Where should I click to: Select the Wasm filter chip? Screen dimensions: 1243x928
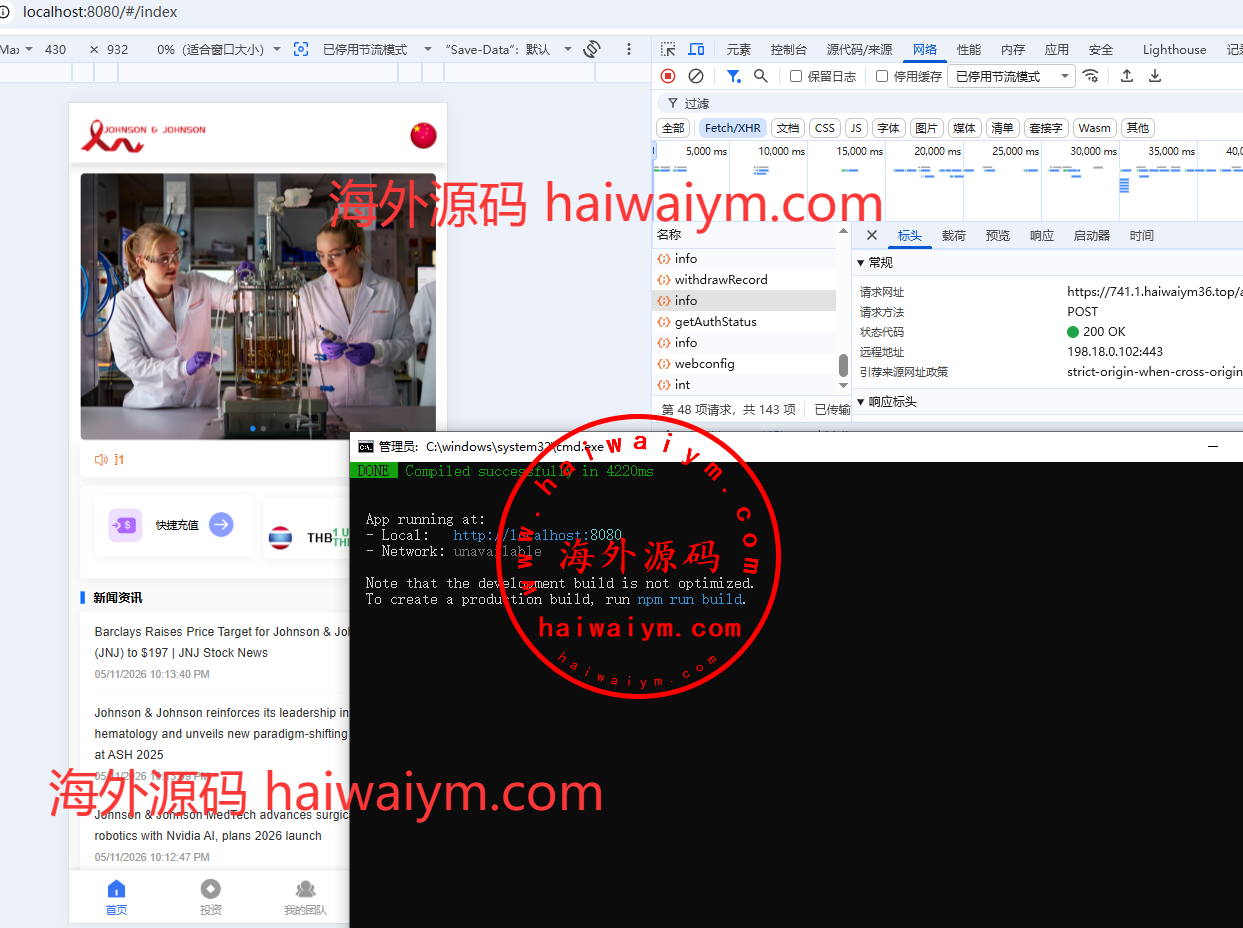click(1095, 128)
